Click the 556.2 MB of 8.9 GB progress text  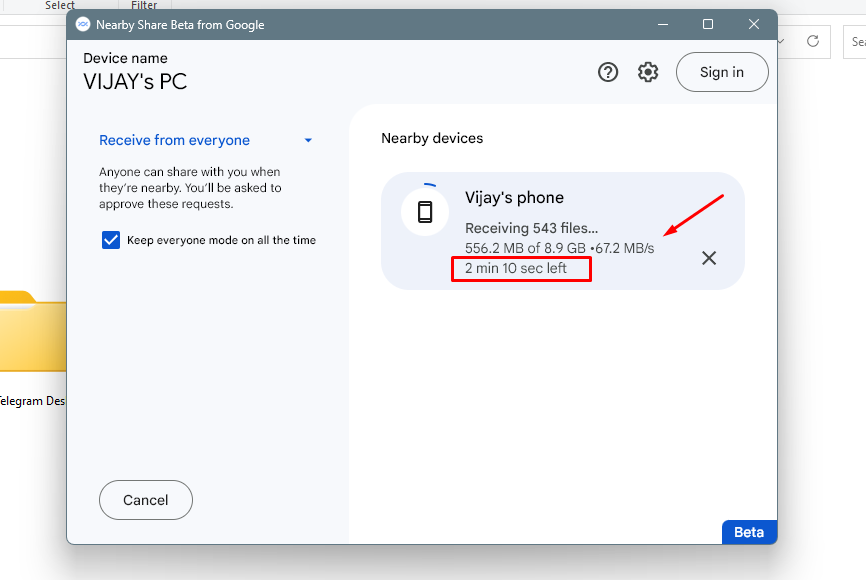[x=525, y=249]
